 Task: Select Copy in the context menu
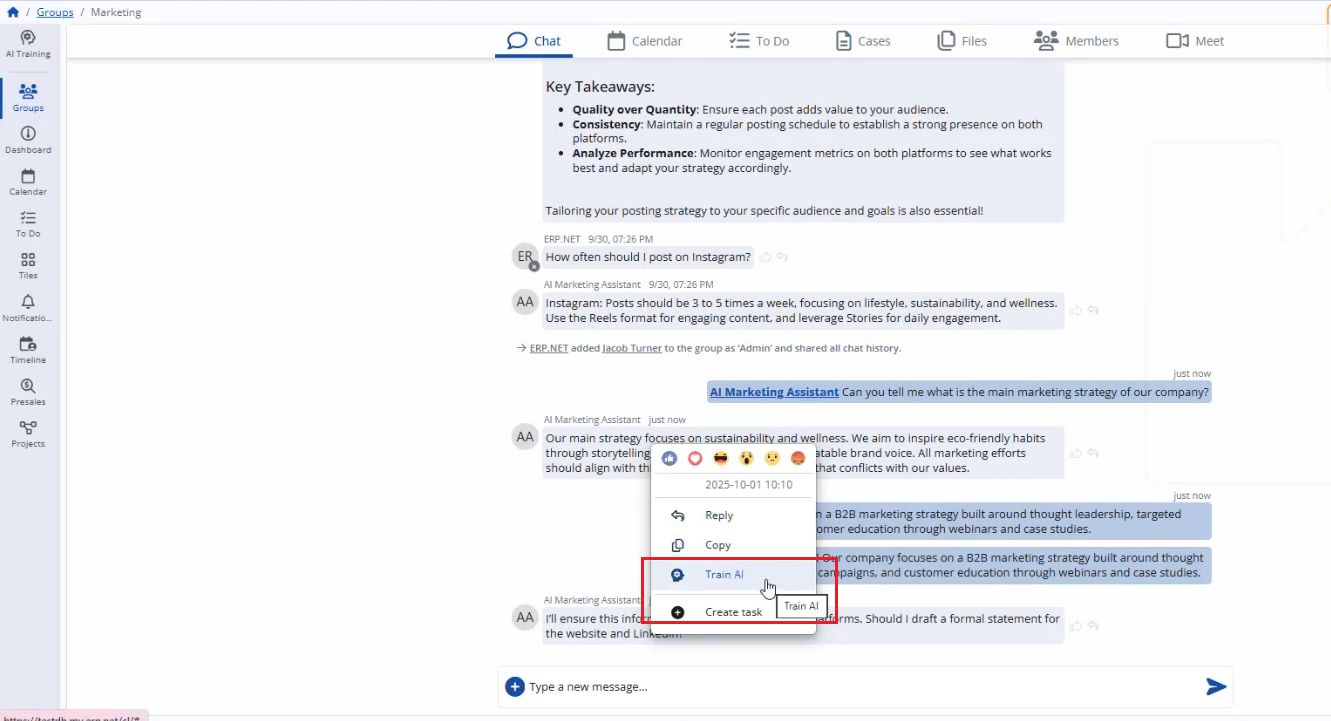[x=718, y=545]
